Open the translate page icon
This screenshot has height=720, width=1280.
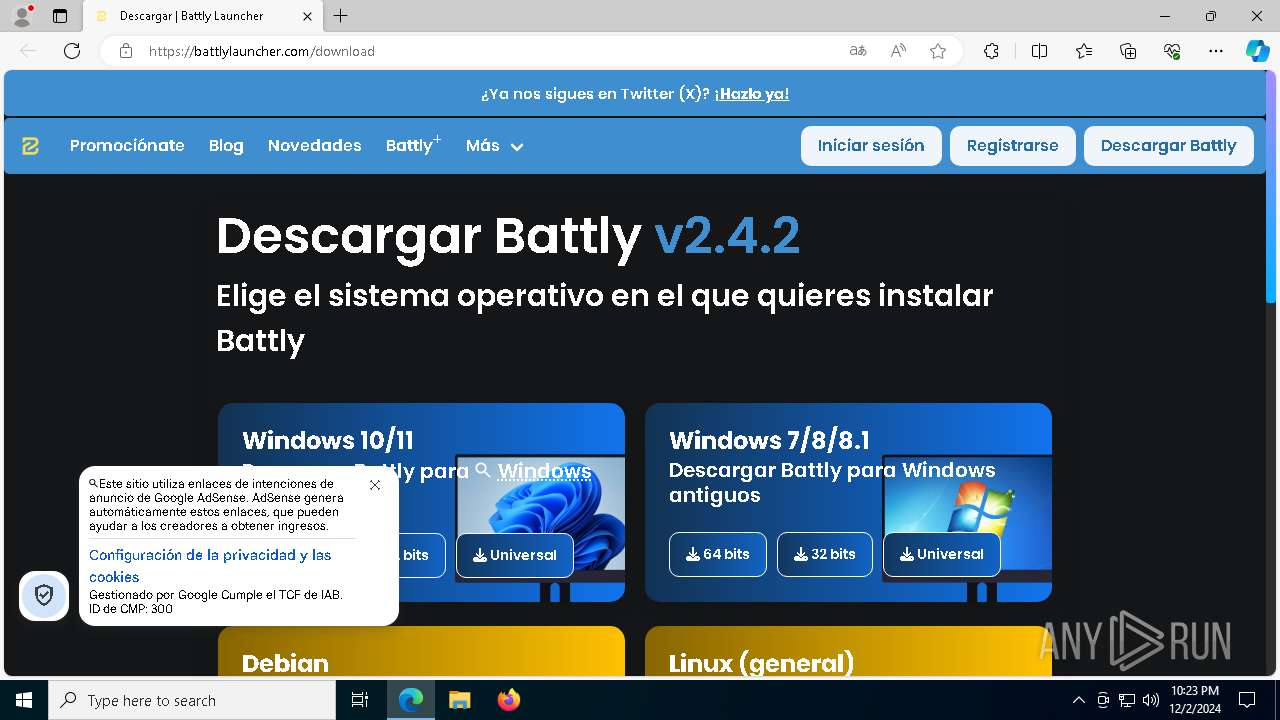(x=858, y=51)
